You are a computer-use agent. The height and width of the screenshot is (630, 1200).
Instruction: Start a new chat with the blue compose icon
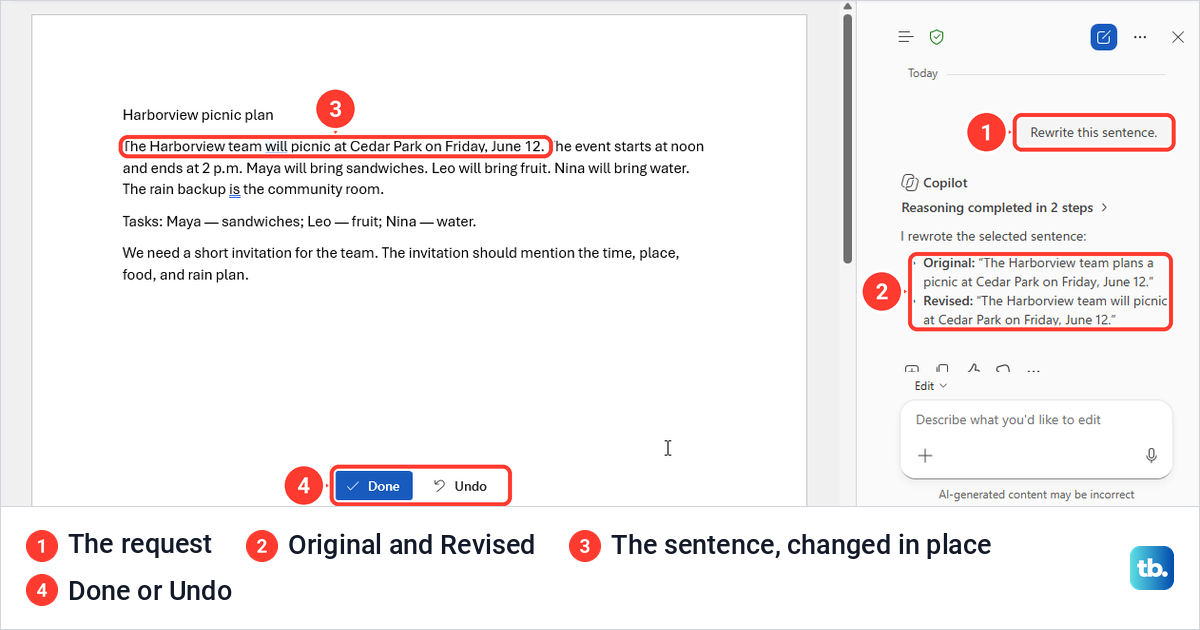(1103, 37)
